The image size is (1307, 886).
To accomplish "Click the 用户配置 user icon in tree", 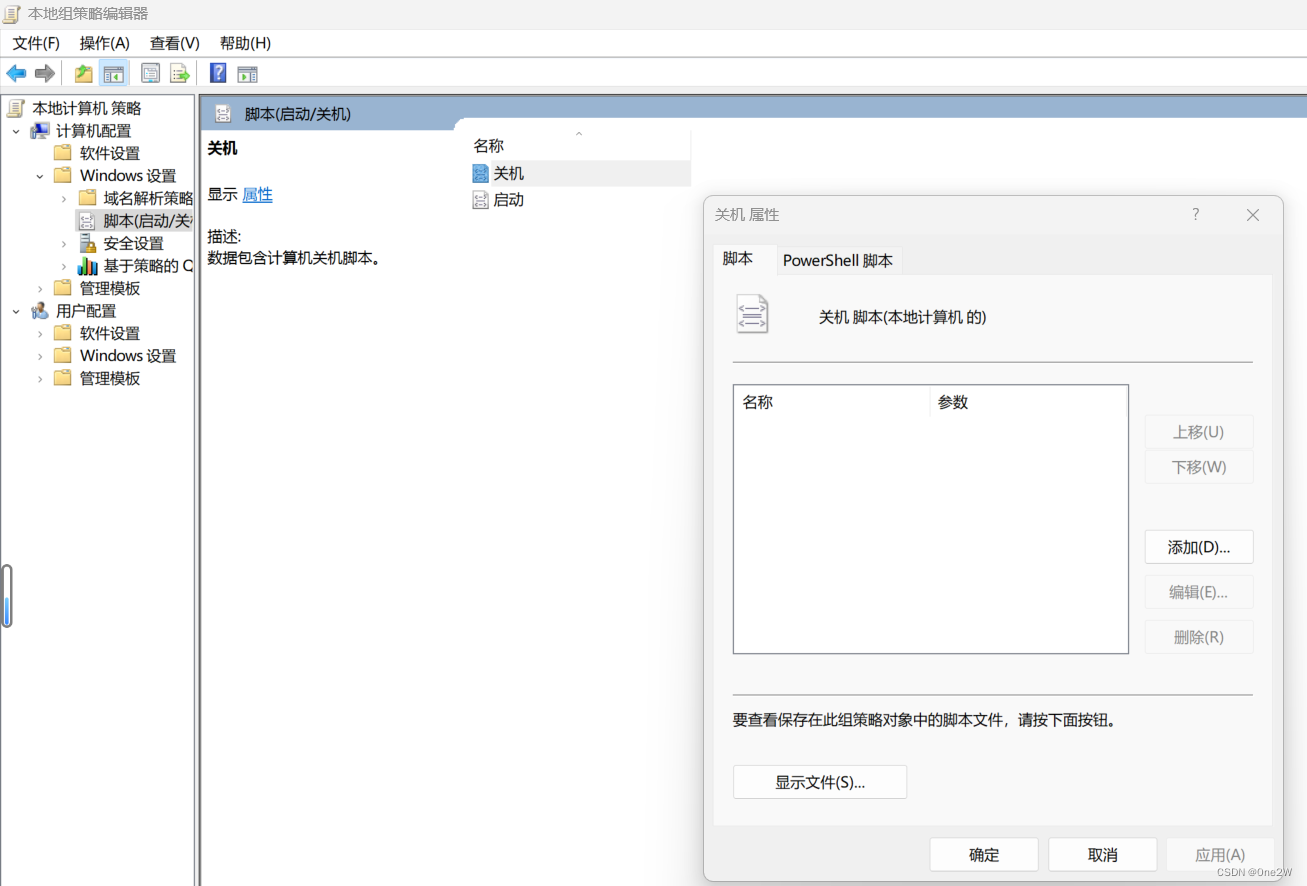I will click(40, 311).
